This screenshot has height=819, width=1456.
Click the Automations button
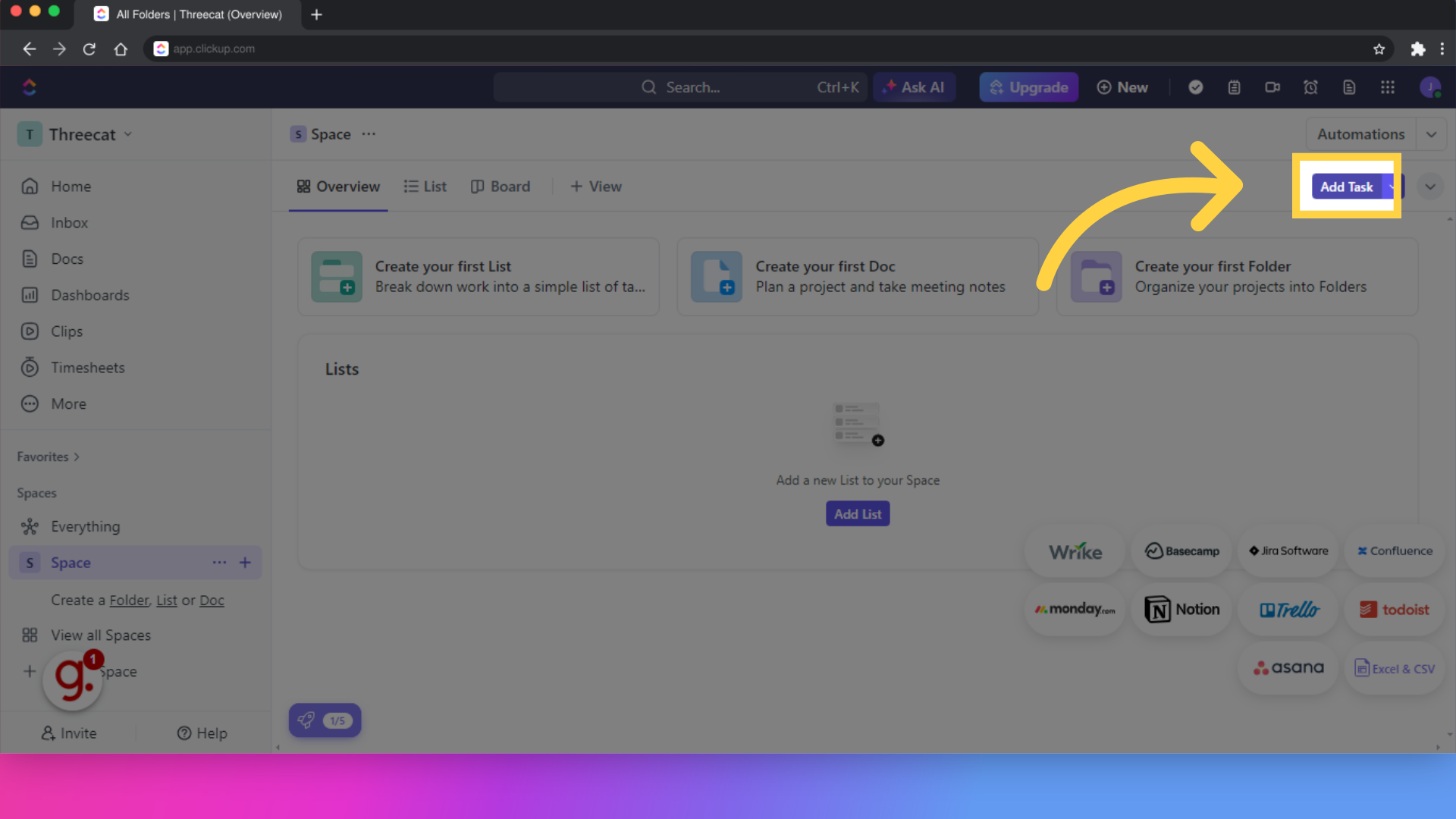pos(1360,134)
